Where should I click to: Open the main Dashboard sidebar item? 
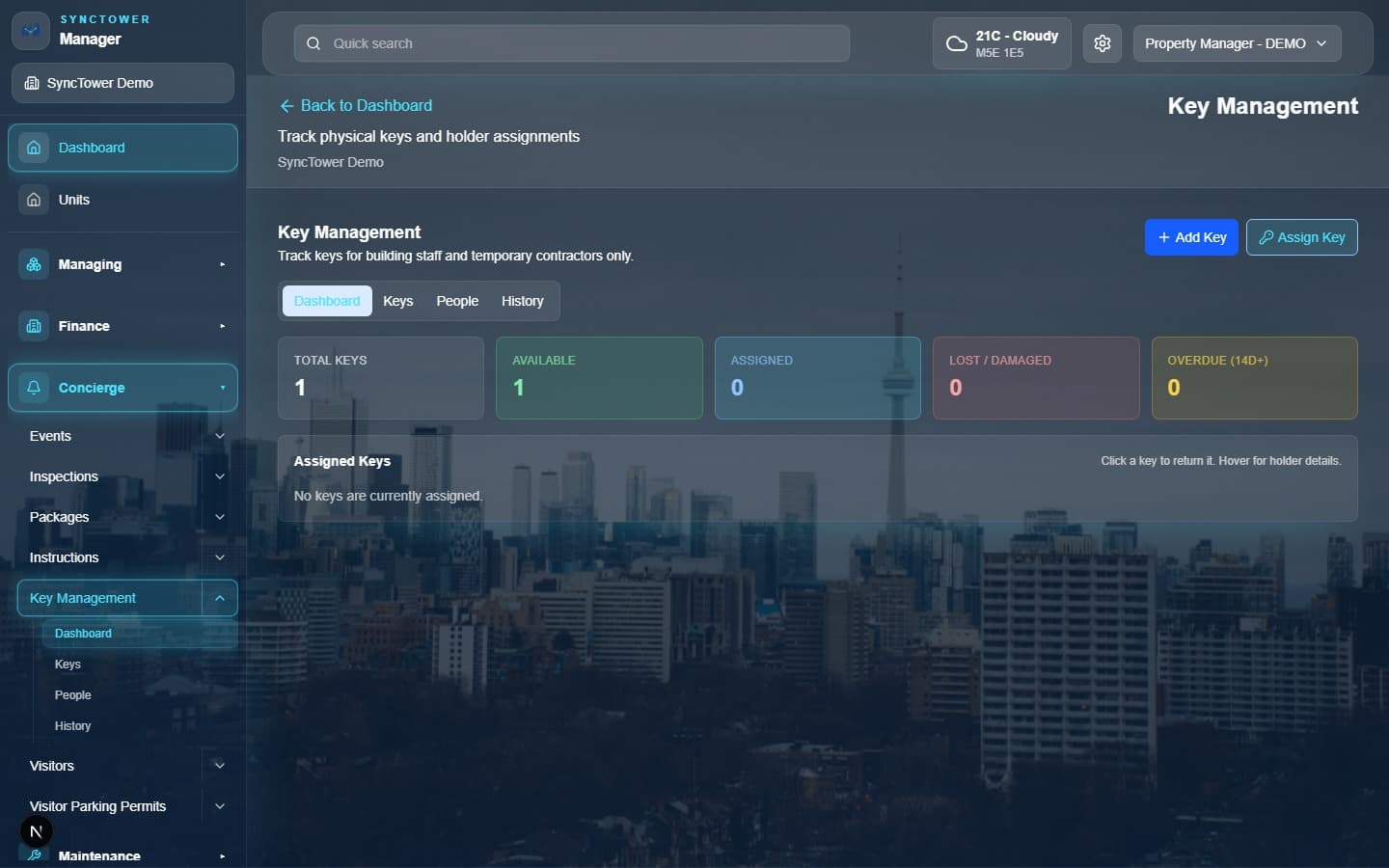pyautogui.click(x=123, y=148)
